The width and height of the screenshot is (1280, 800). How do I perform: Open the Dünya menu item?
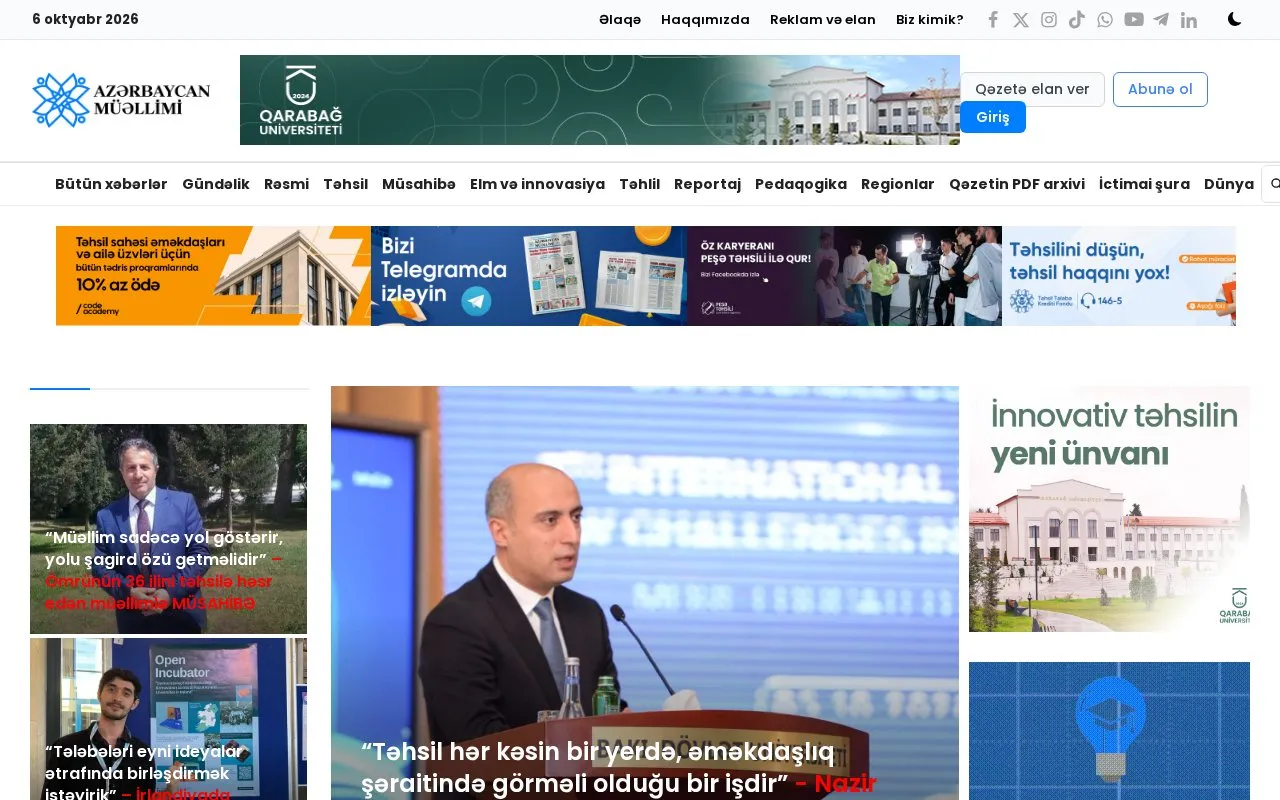[x=1229, y=184]
